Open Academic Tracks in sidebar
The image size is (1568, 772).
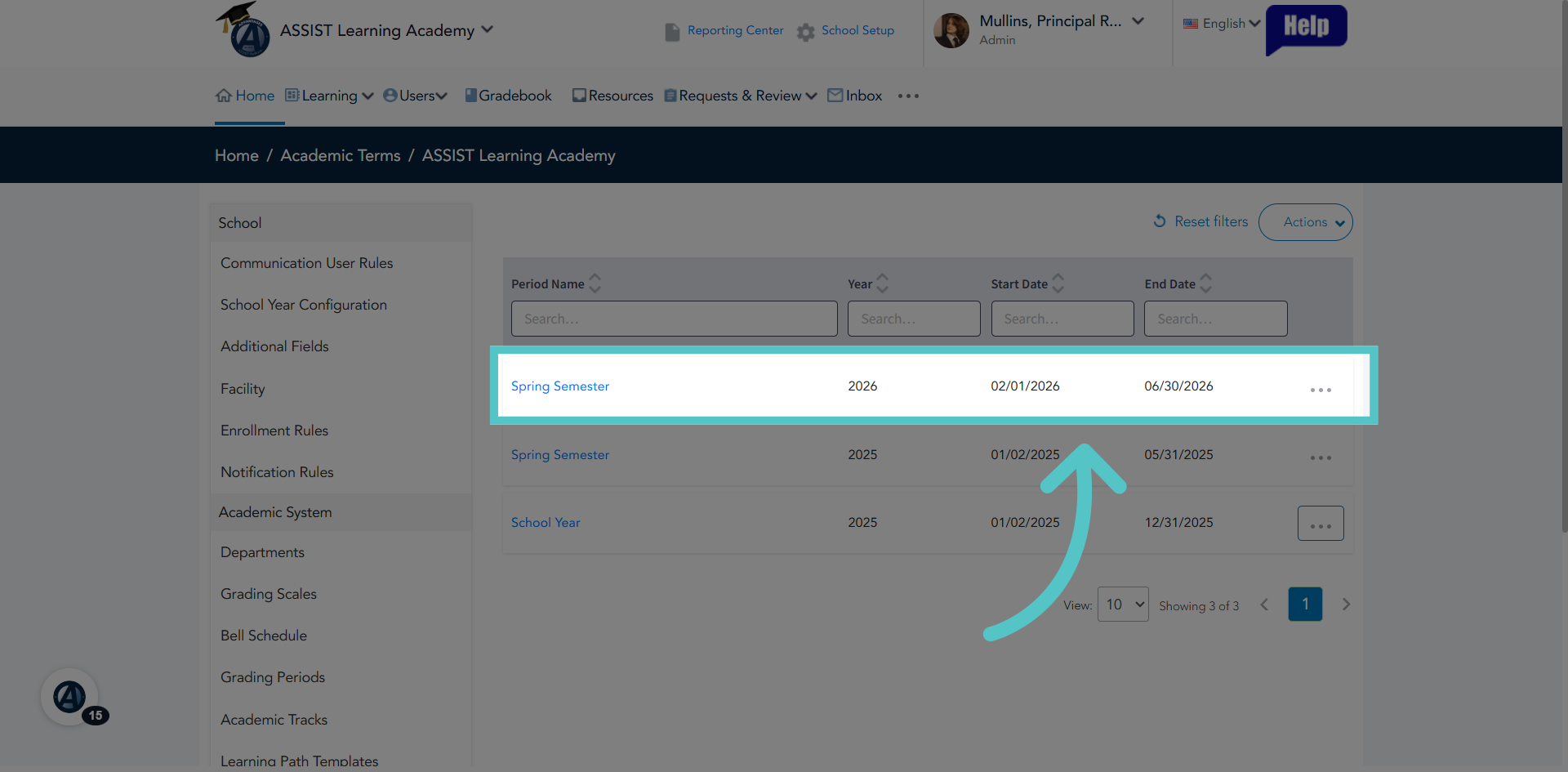coord(274,720)
